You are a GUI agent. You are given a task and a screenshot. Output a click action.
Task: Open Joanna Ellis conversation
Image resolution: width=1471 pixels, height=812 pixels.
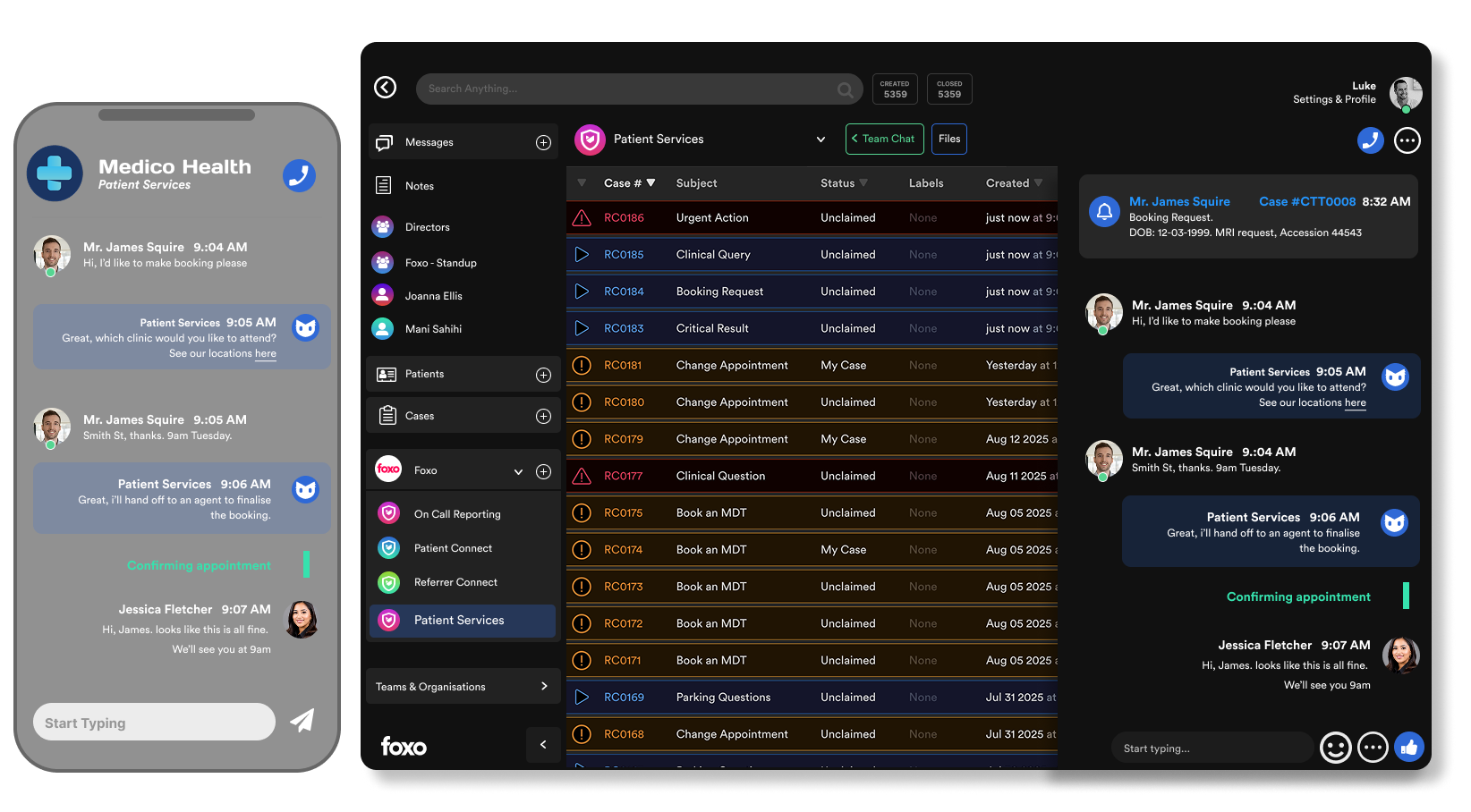(x=434, y=296)
